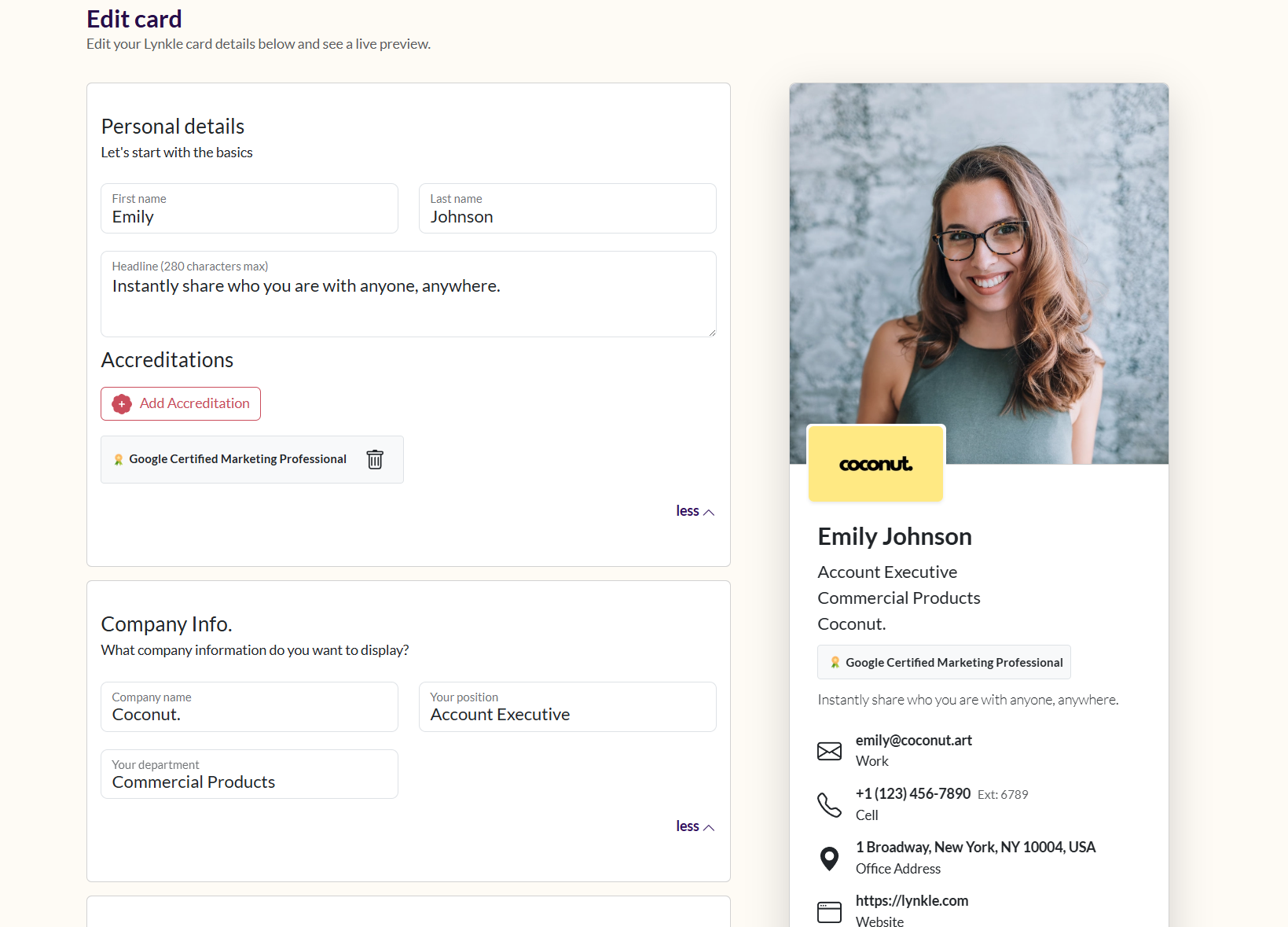
Task: Open the emily@coconut.art email link
Action: tap(913, 741)
